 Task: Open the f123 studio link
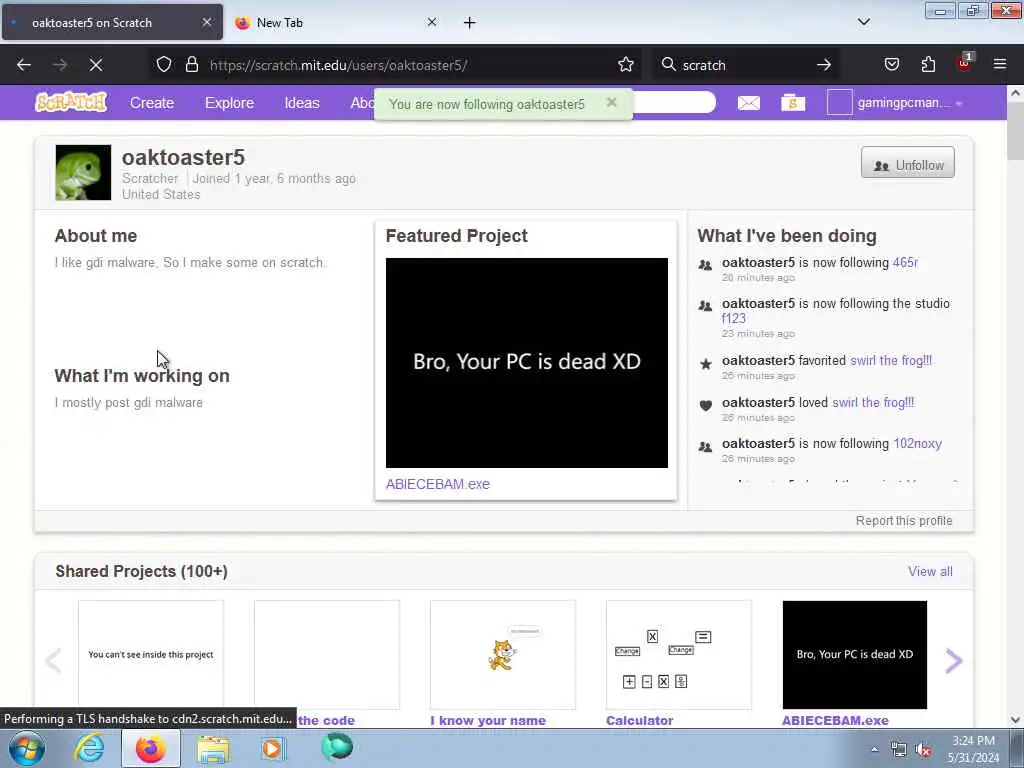coord(733,318)
